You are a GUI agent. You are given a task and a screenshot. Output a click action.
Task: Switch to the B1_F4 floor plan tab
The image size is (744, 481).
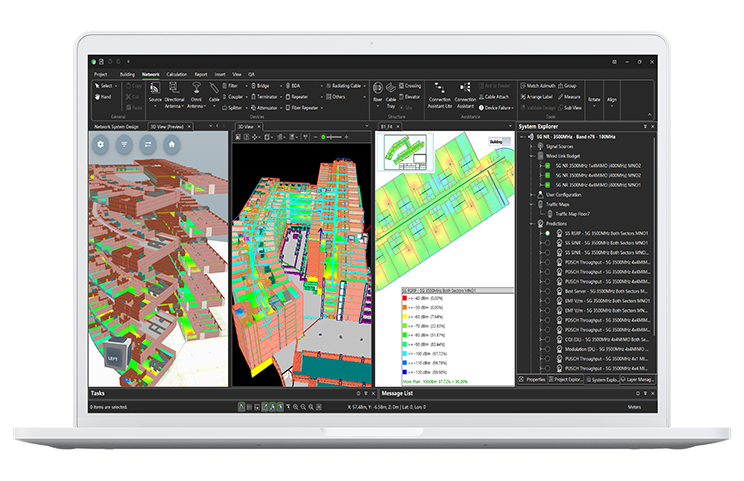click(387, 127)
